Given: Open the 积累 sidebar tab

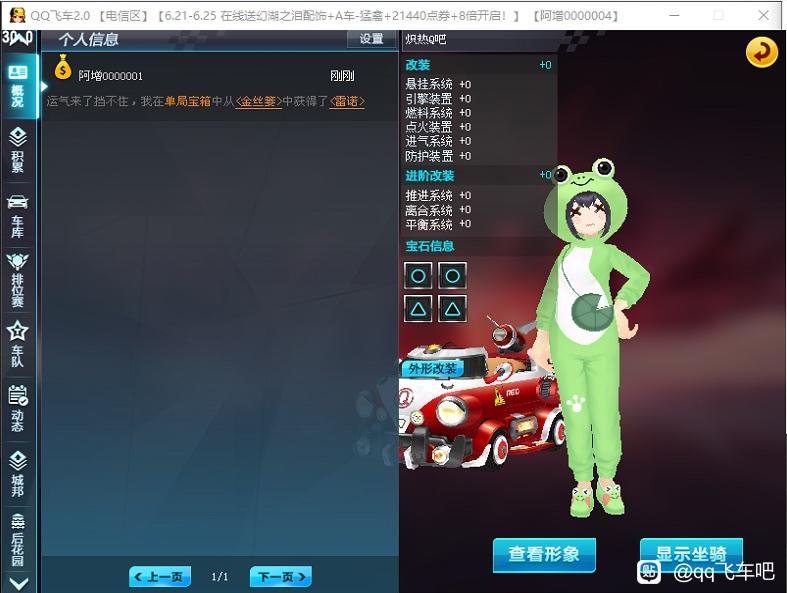Looking at the screenshot, I should coord(18,150).
